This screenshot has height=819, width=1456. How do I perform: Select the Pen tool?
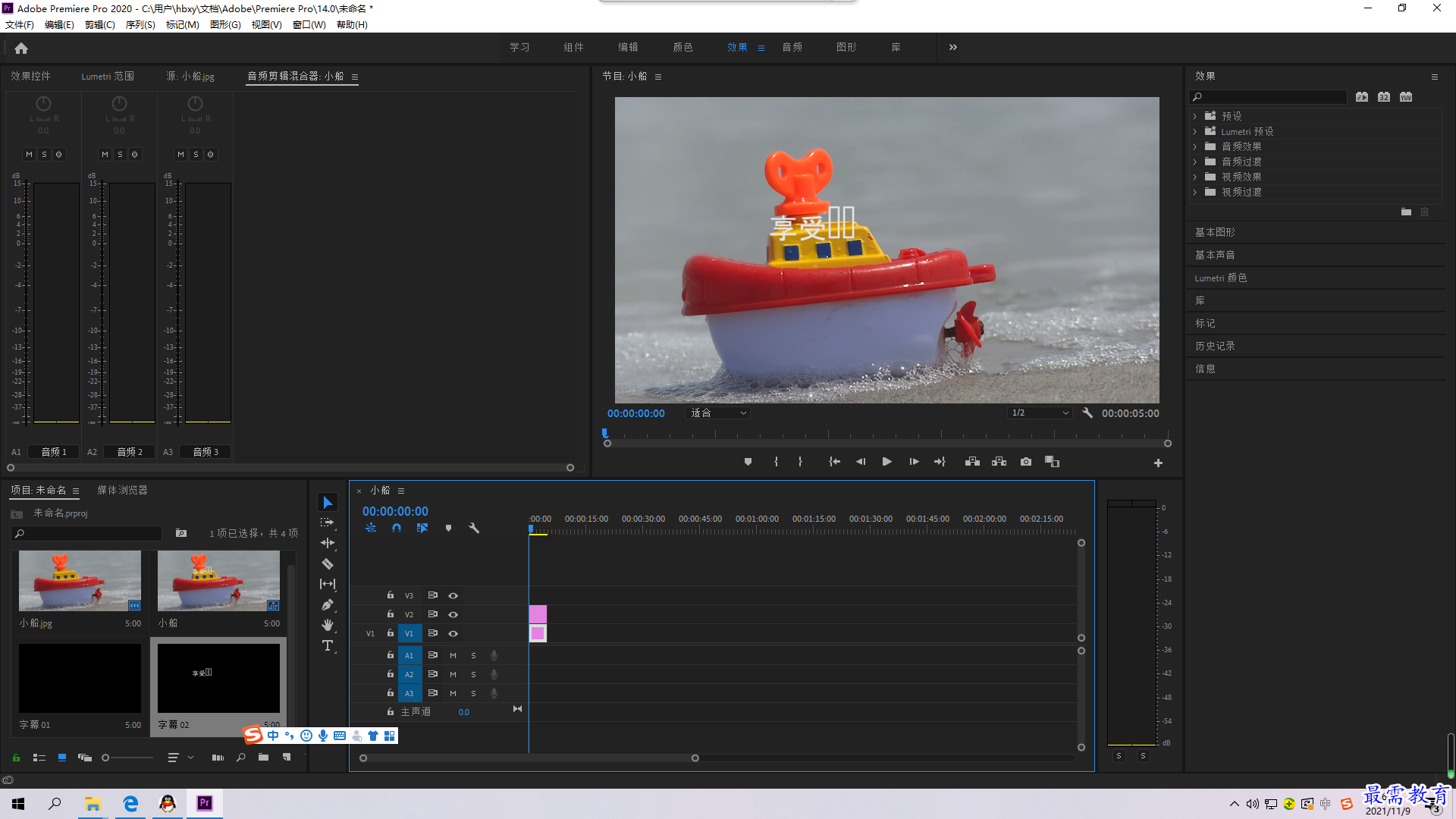click(328, 604)
